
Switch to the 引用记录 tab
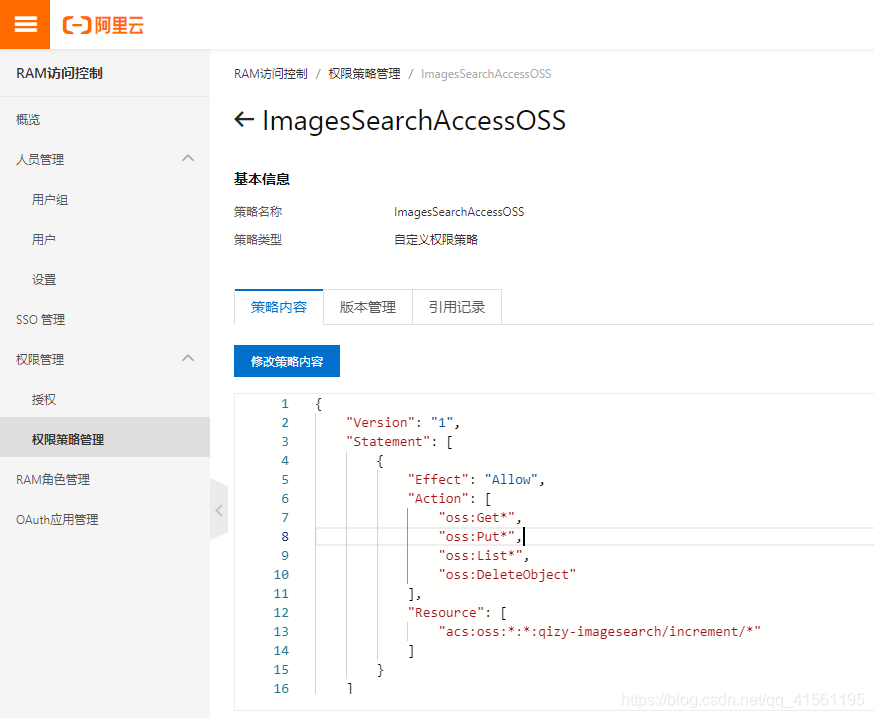point(457,307)
